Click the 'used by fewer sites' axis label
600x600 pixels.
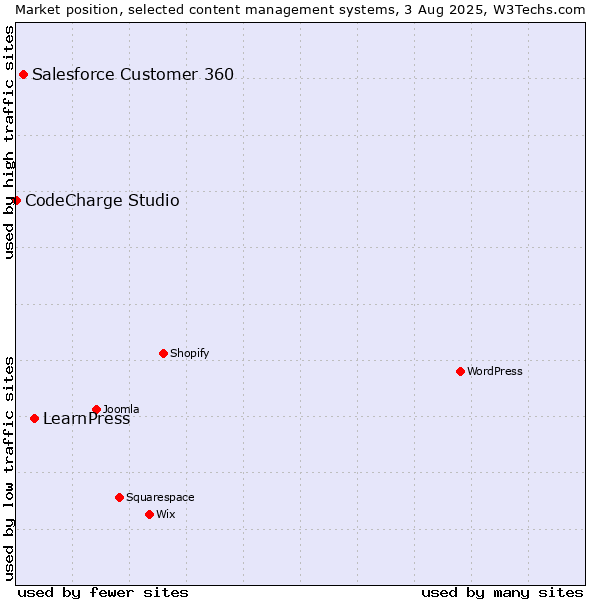(103, 593)
